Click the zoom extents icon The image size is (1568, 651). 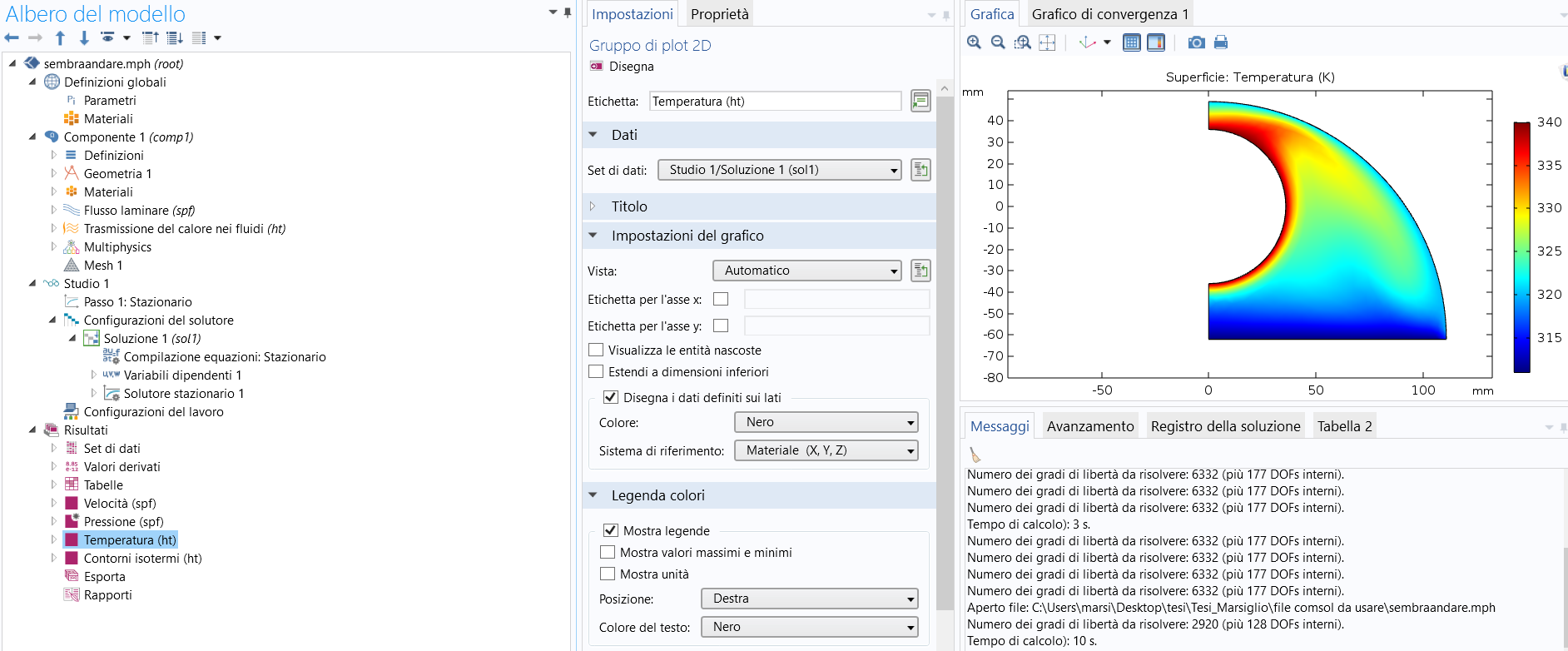point(1047,42)
